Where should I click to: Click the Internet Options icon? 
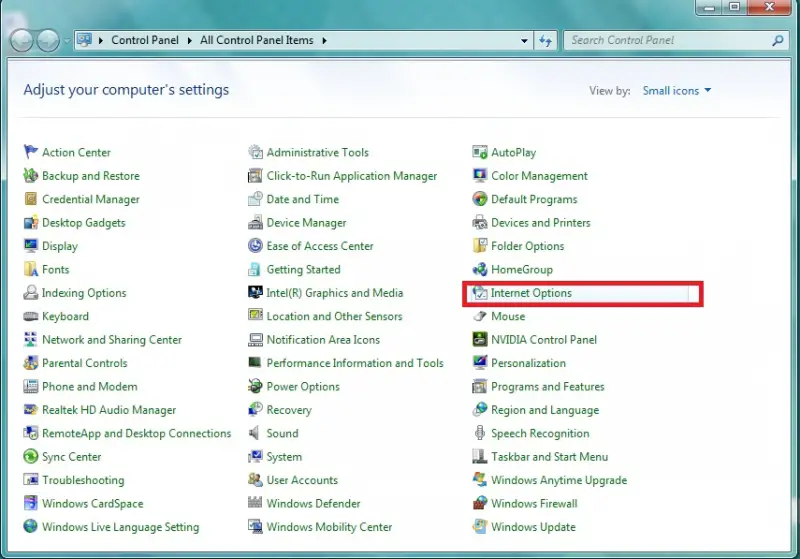tap(480, 293)
